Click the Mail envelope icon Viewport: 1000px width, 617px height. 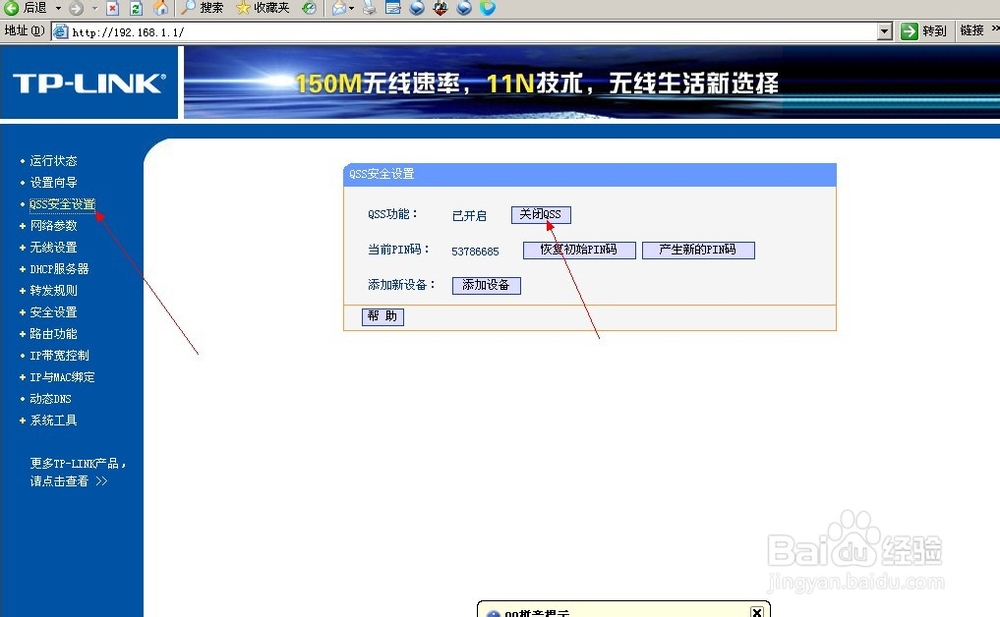(x=339, y=8)
